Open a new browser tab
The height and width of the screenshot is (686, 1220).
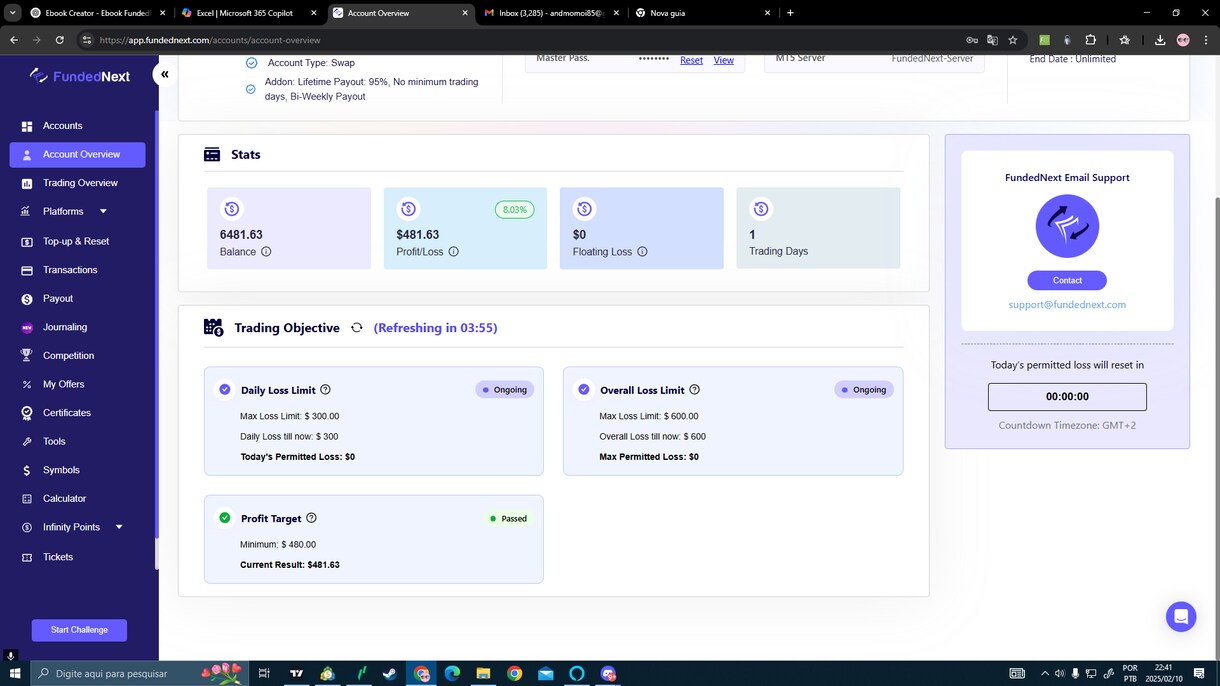(790, 13)
